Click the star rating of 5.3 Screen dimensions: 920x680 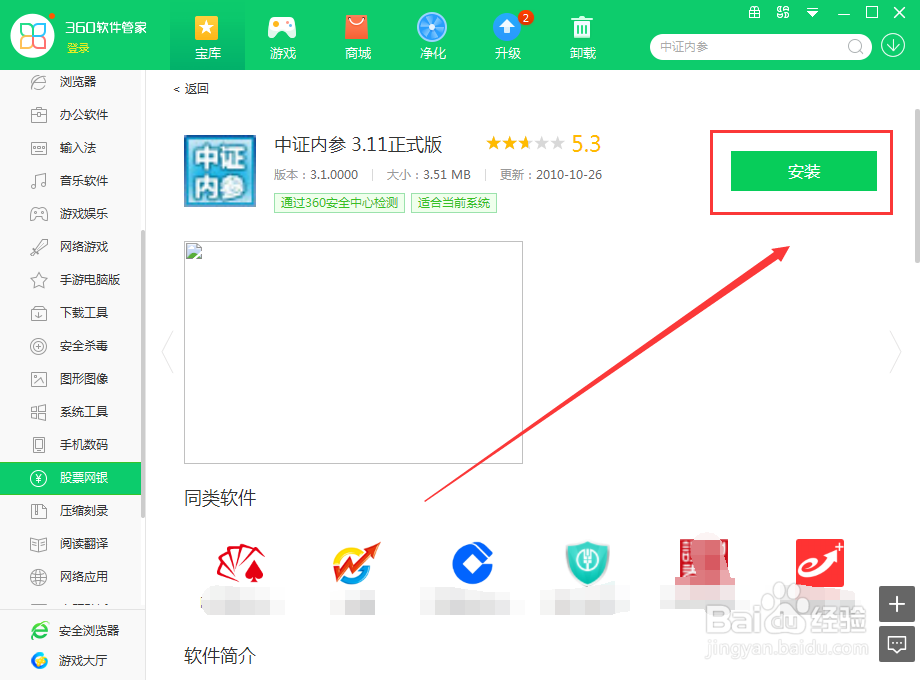point(525,143)
